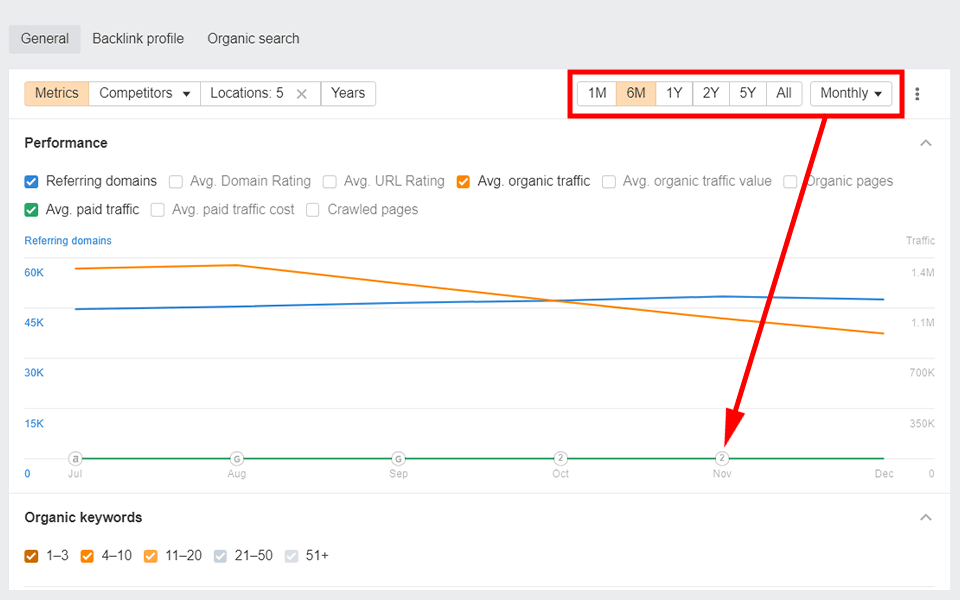The width and height of the screenshot is (960, 600).
Task: Select the 5Y time range
Action: (748, 93)
